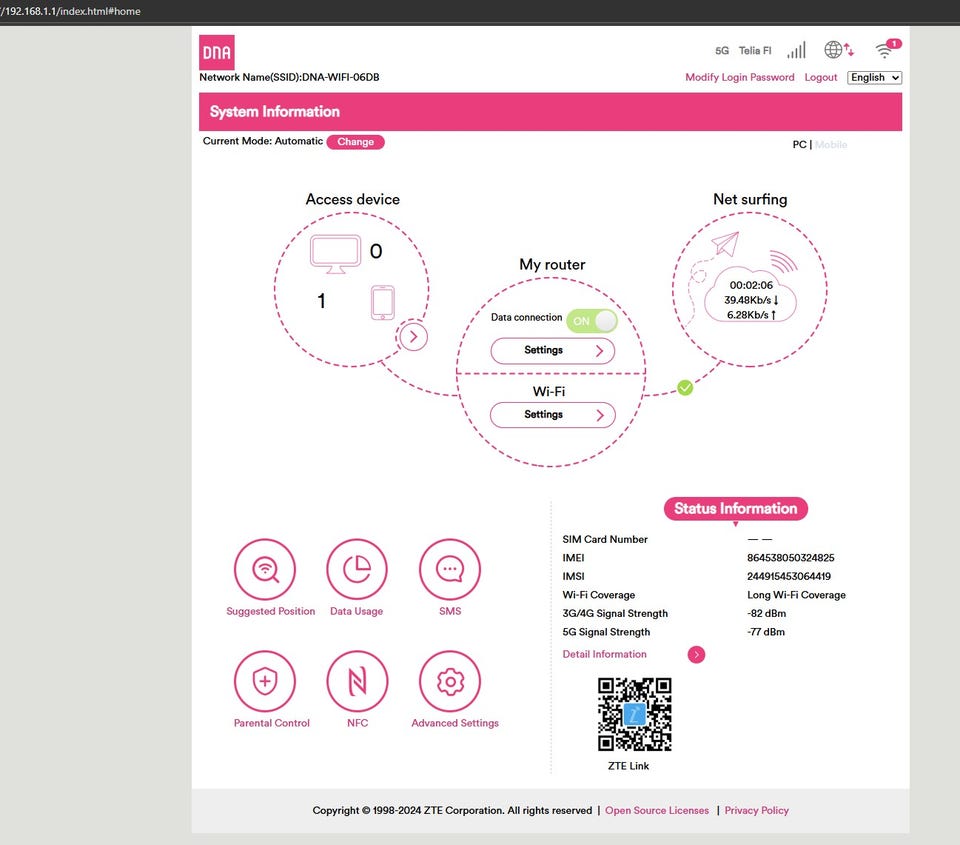Click the computer monitor device icon
The width and height of the screenshot is (960, 845).
click(335, 254)
